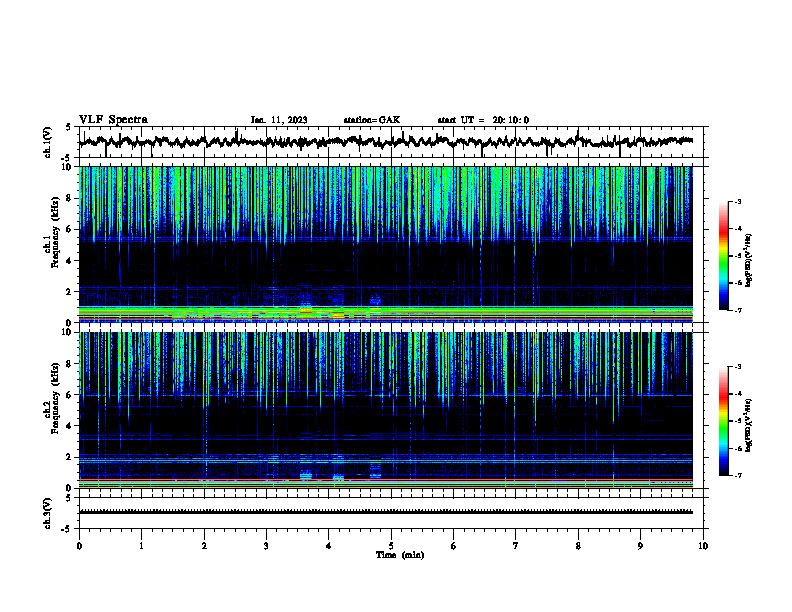This screenshot has height=612, width=792.
Task: Click the ch.1 voltage waveform trace
Action: pos(386,142)
